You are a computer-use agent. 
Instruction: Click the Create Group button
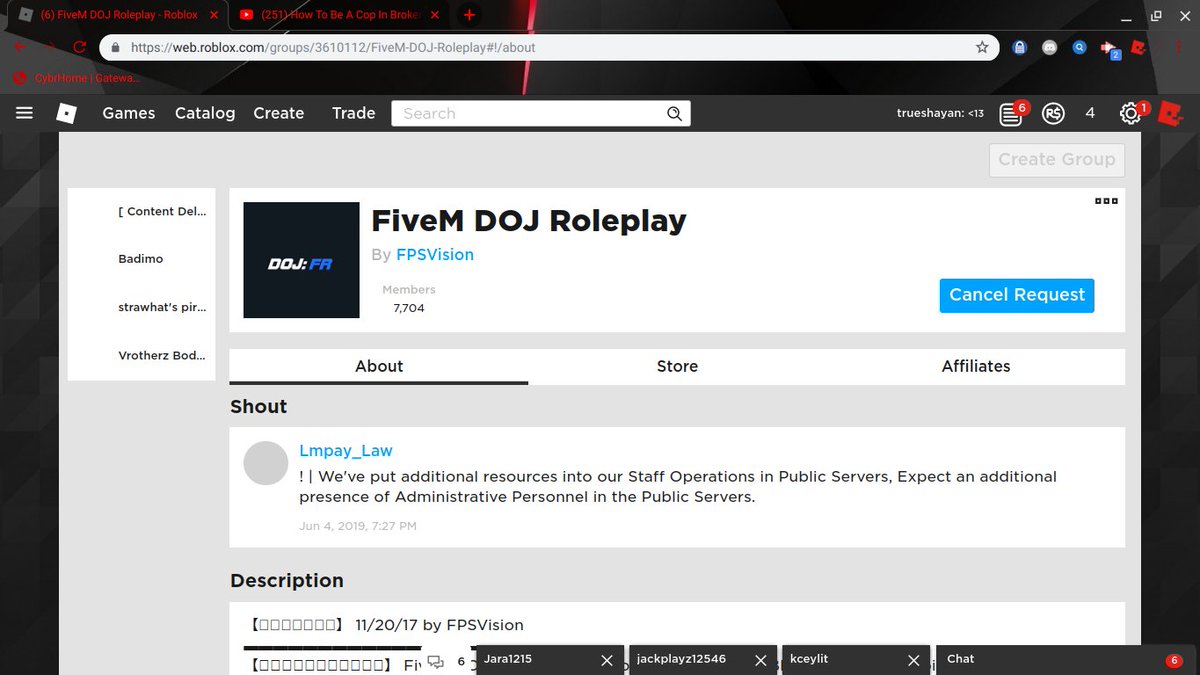(x=1057, y=160)
